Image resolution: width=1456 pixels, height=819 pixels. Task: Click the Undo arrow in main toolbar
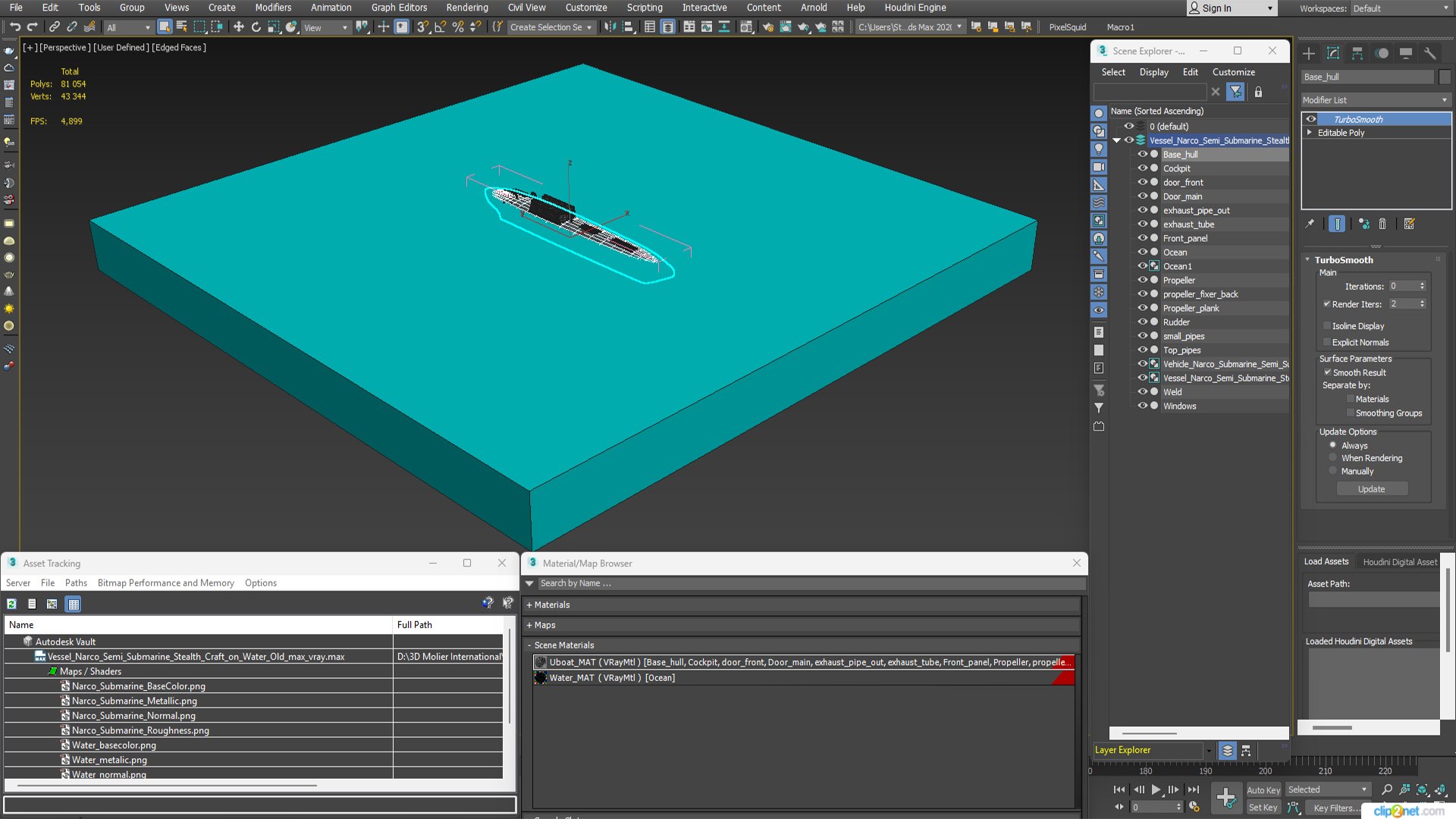tap(14, 27)
